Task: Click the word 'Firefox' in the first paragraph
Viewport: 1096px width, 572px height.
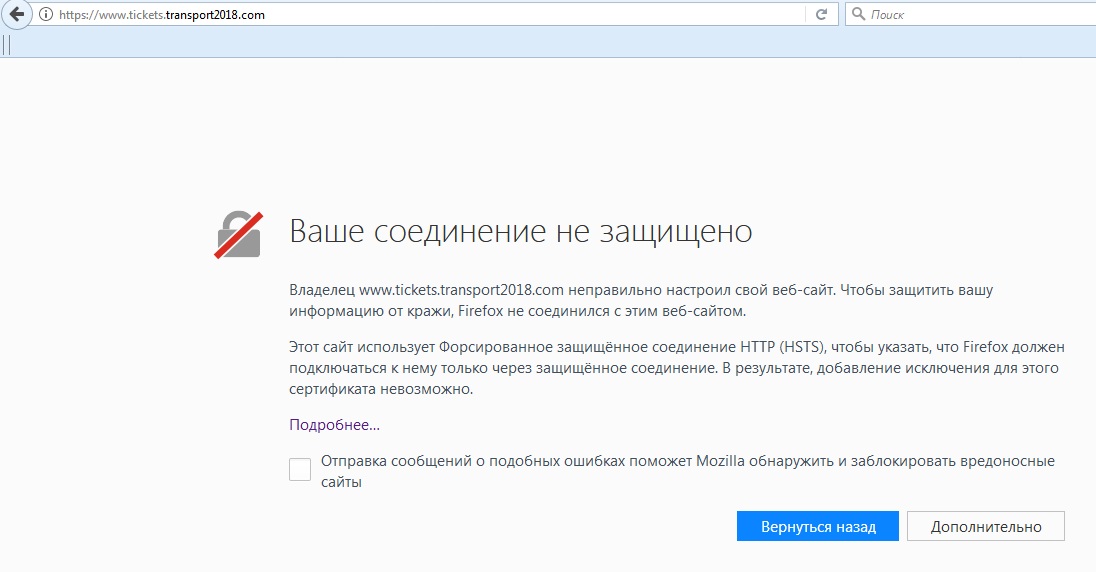Action: (x=487, y=312)
